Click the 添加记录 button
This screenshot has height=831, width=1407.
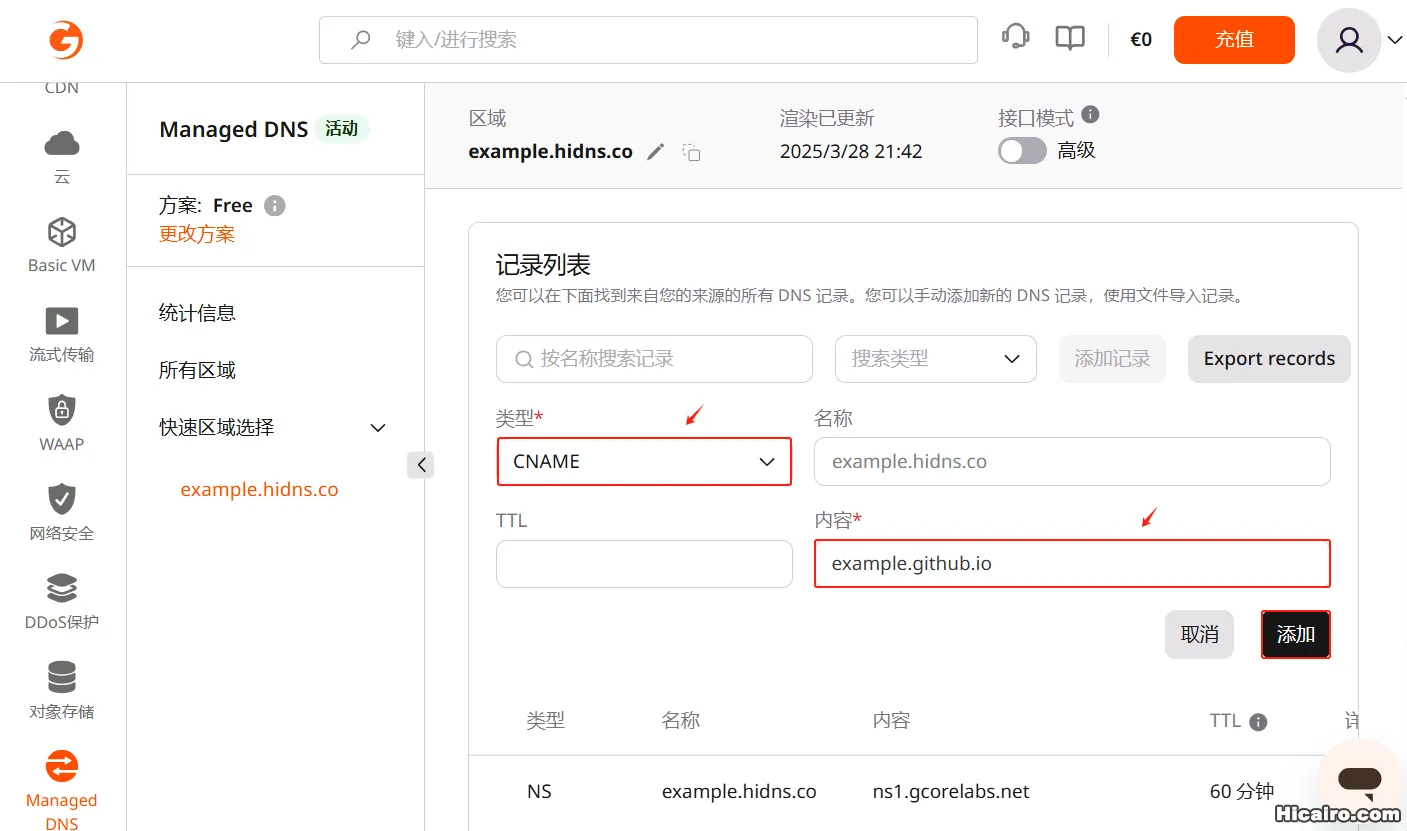(1112, 359)
